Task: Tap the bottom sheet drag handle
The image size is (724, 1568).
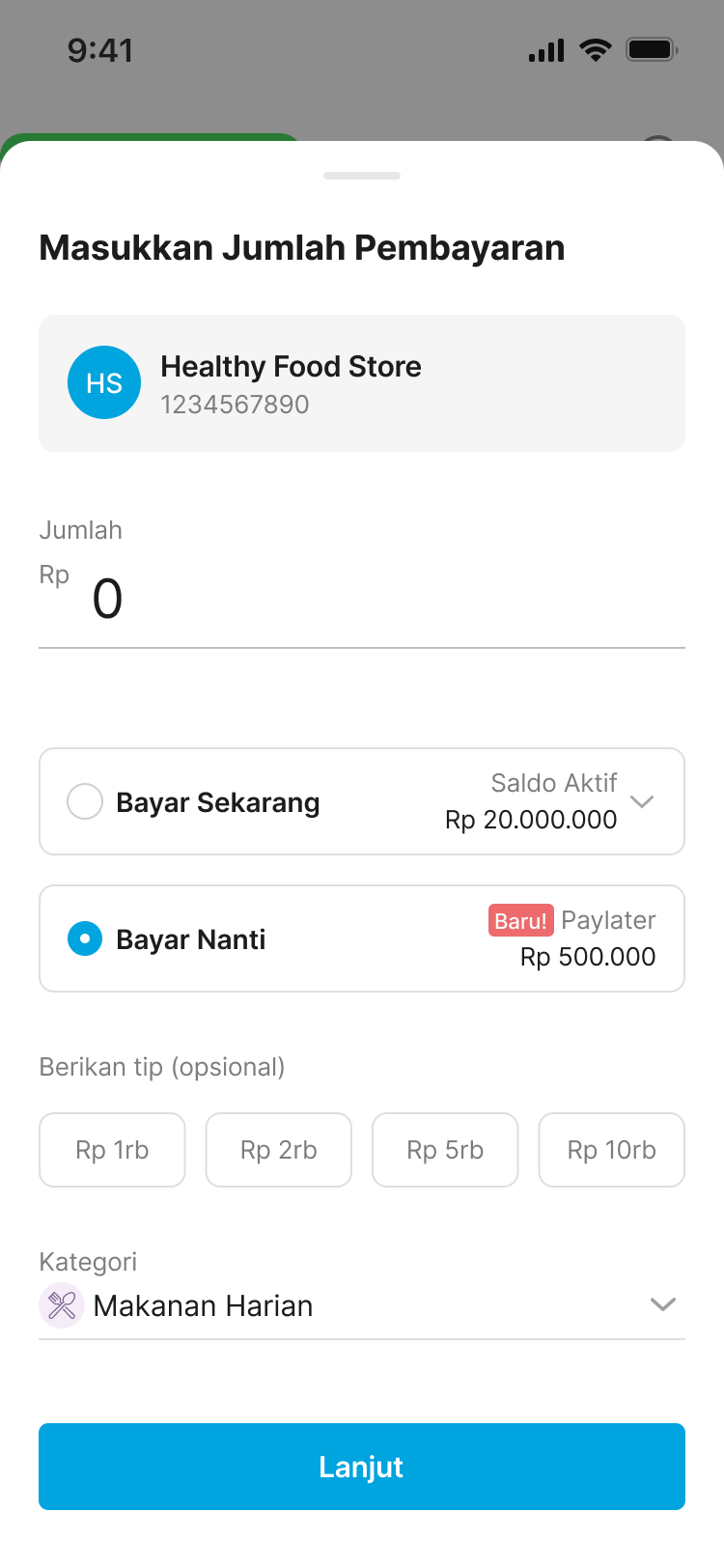Action: click(x=362, y=176)
